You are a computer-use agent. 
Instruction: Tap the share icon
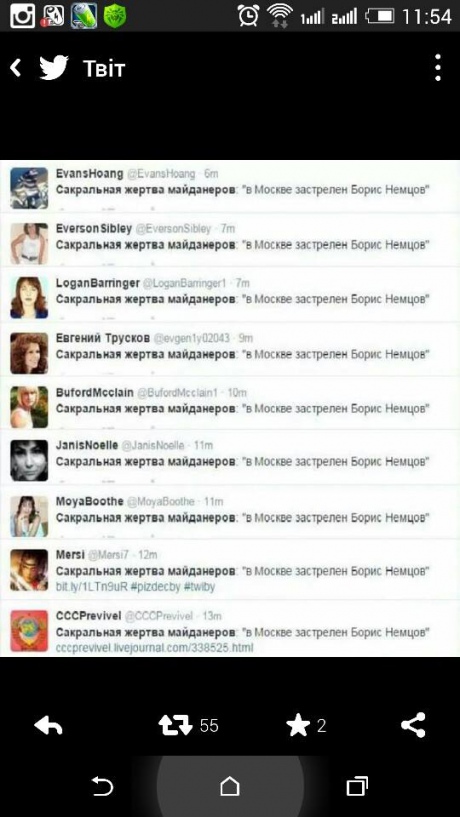click(x=414, y=725)
